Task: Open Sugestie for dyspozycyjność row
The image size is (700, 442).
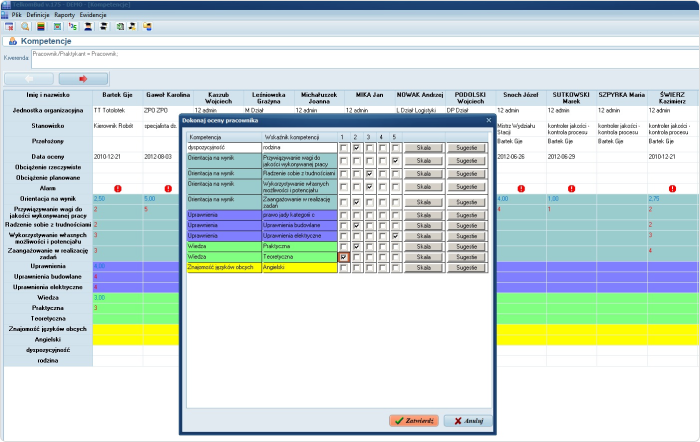Action: coord(467,148)
